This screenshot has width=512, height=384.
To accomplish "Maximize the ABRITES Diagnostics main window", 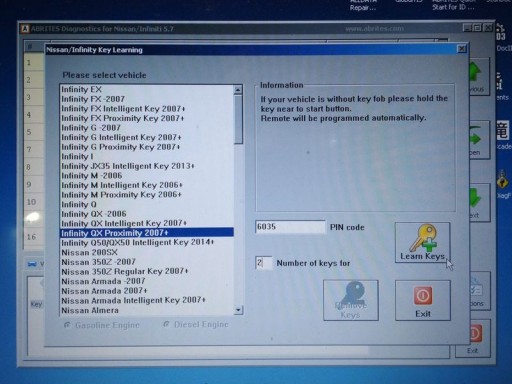I will (478, 28).
